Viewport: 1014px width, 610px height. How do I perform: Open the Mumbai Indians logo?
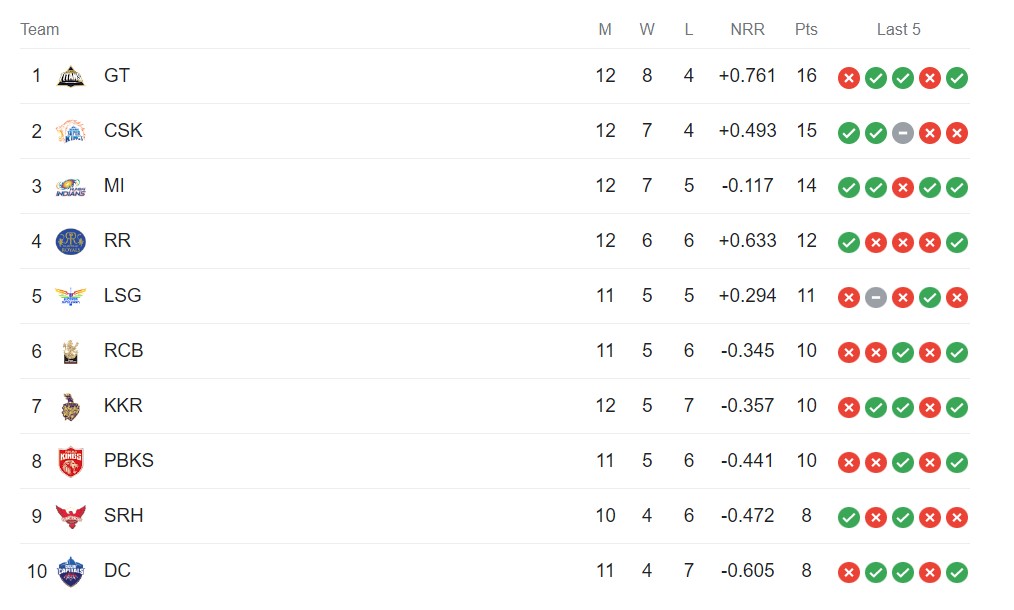tap(70, 186)
